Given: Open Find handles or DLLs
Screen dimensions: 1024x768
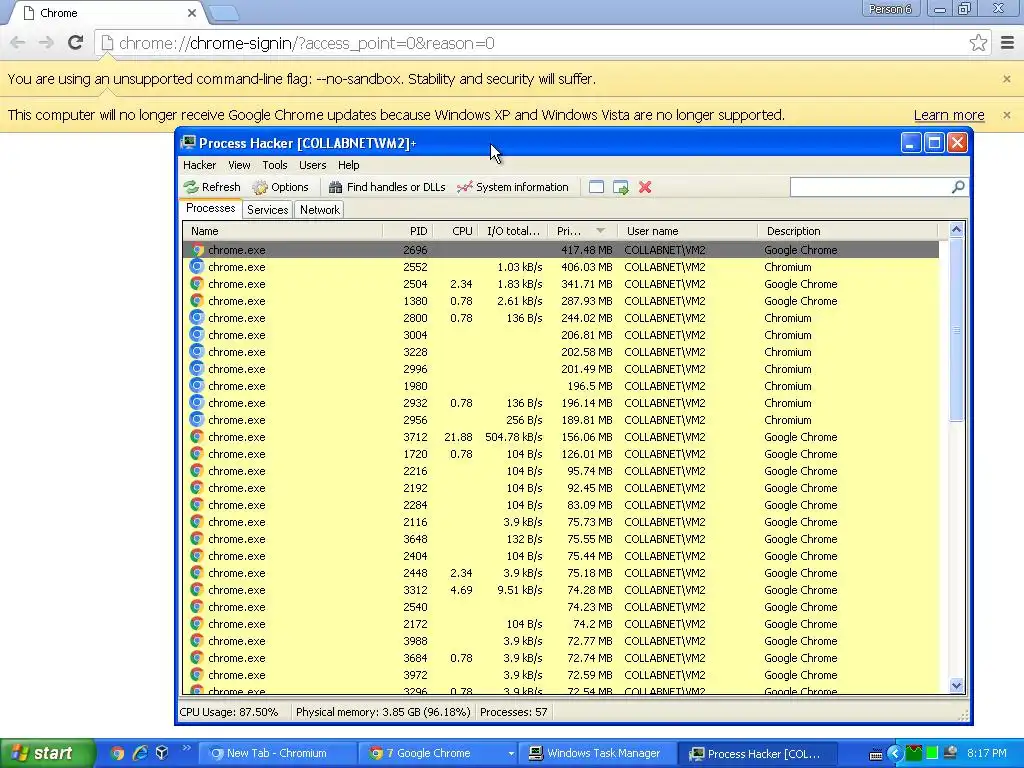Looking at the screenshot, I should coord(387,187).
